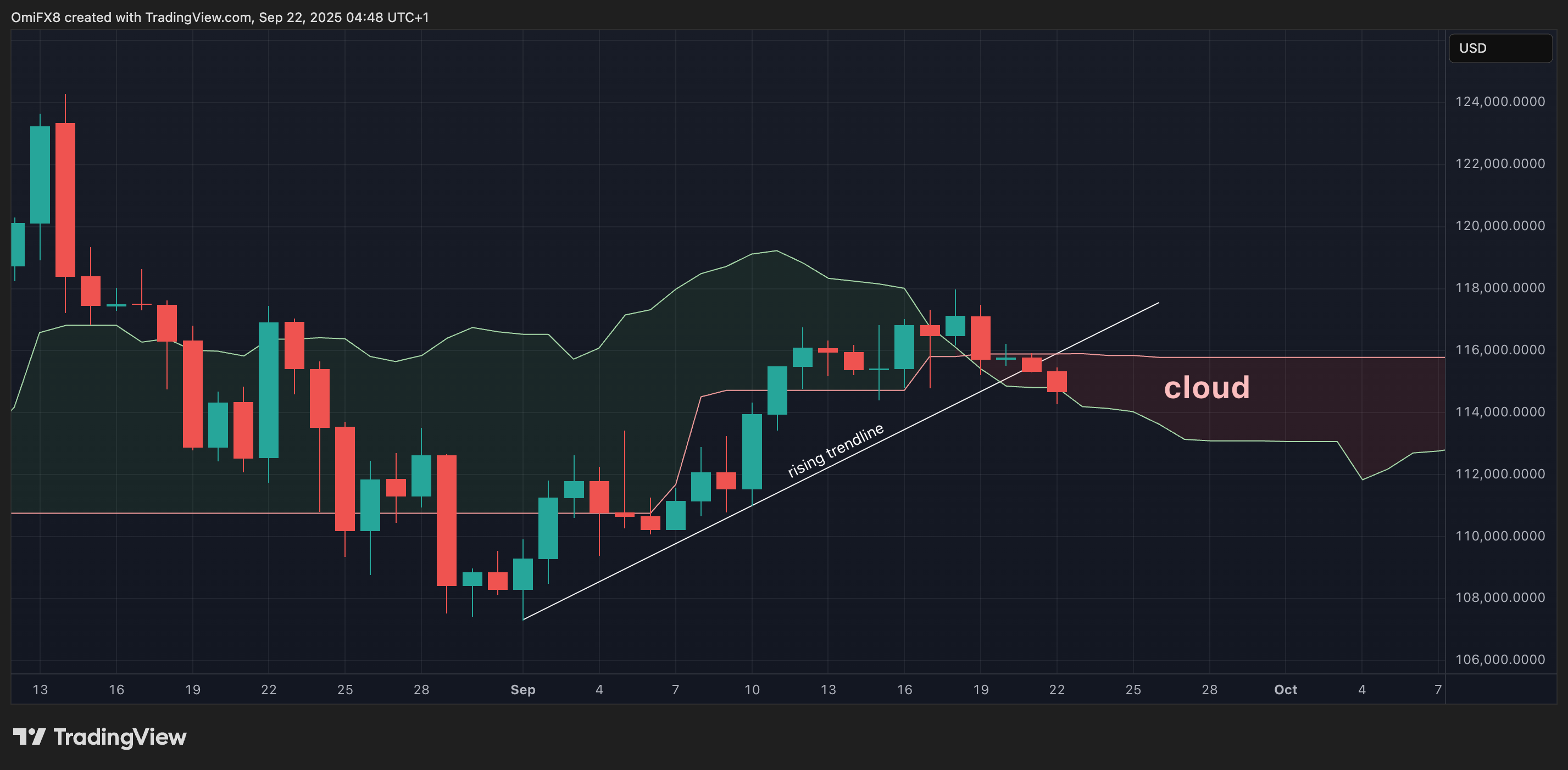Click the 116,000.0000 price axis label
This screenshot has width=1568, height=770.
click(1500, 350)
